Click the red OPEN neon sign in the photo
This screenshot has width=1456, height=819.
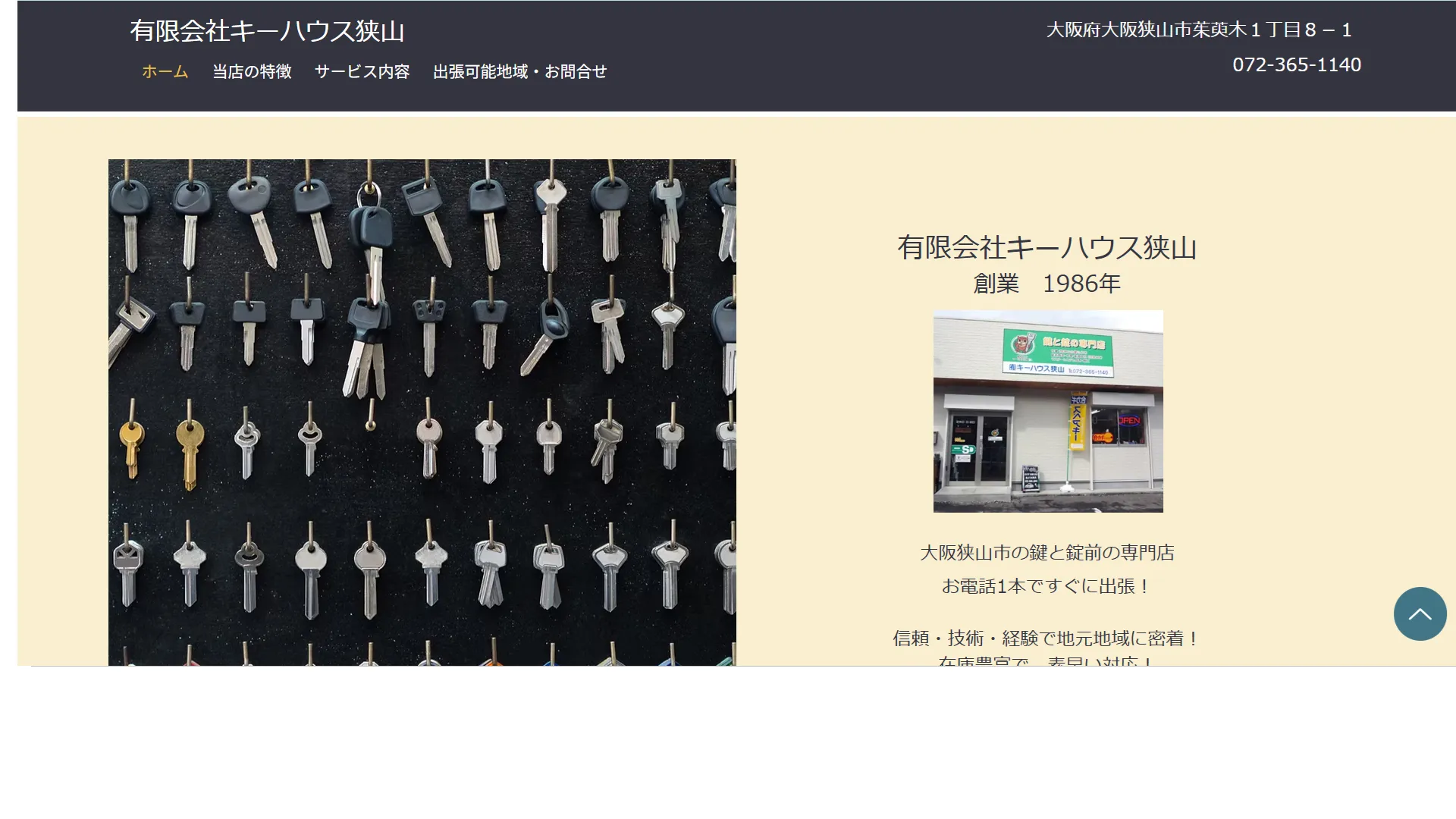coord(1128,421)
